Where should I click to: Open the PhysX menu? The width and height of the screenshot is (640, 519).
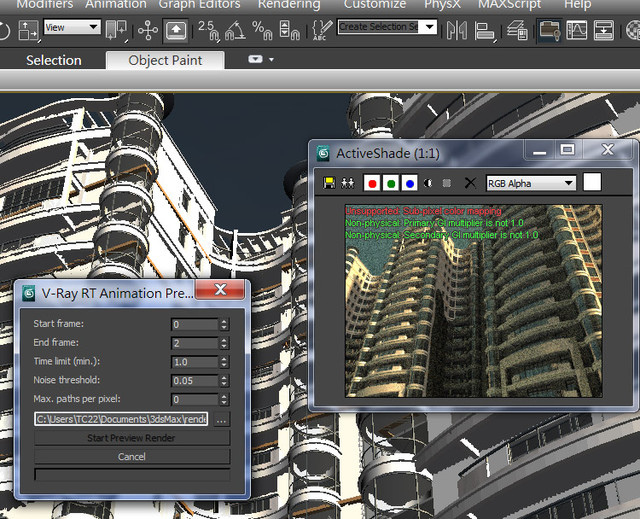tap(442, 4)
